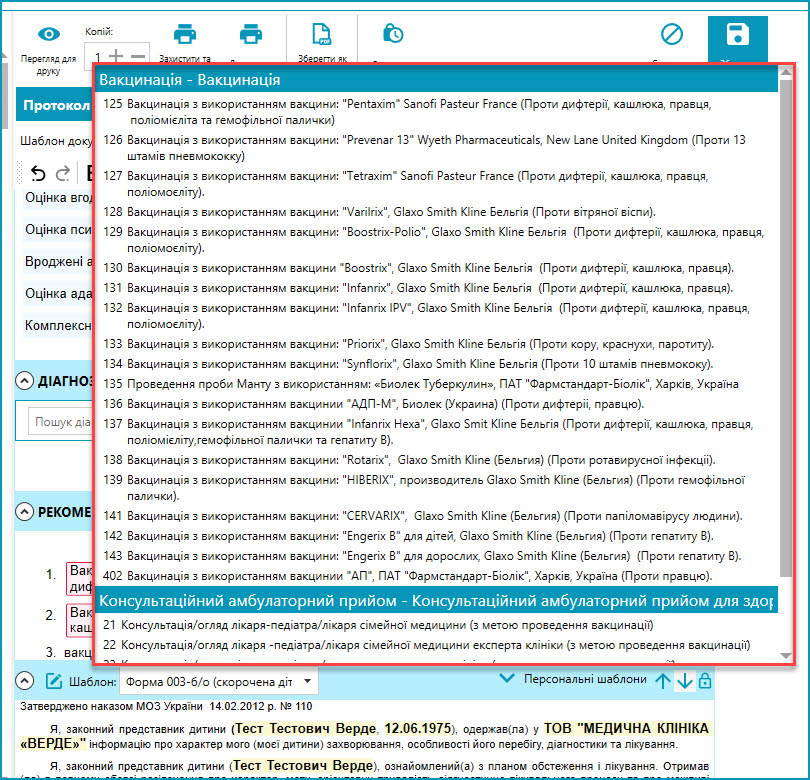This screenshot has height=780, width=810.
Task: Click the Вроджені row in protocol
Action: coord(58,261)
